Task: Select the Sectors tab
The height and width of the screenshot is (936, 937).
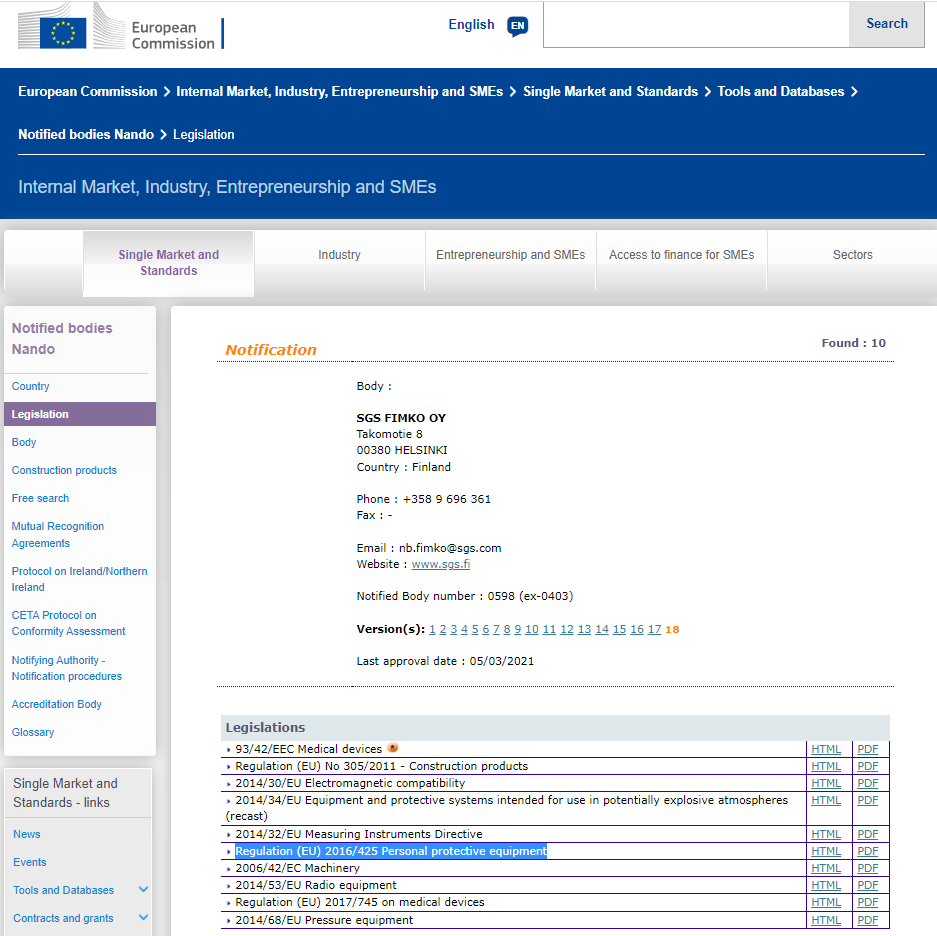Action: [x=852, y=255]
